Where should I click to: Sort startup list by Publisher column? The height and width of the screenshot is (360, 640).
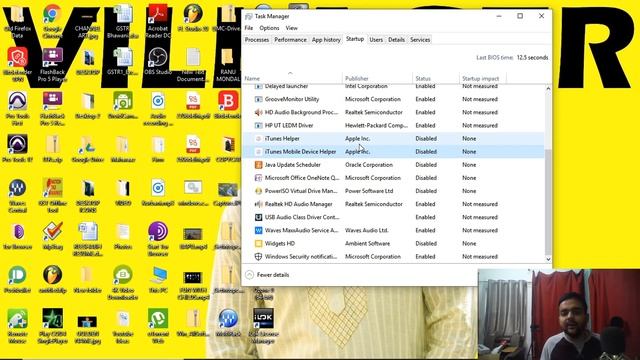(377, 78)
